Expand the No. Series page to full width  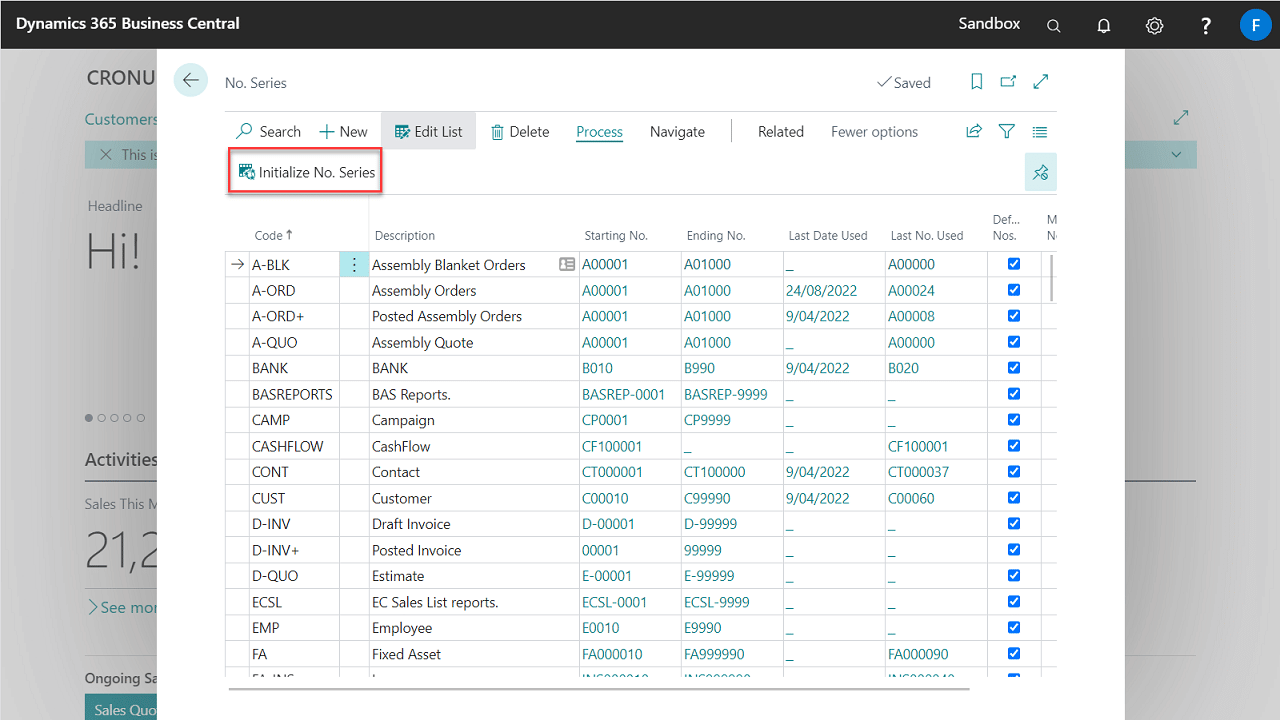(x=1041, y=82)
